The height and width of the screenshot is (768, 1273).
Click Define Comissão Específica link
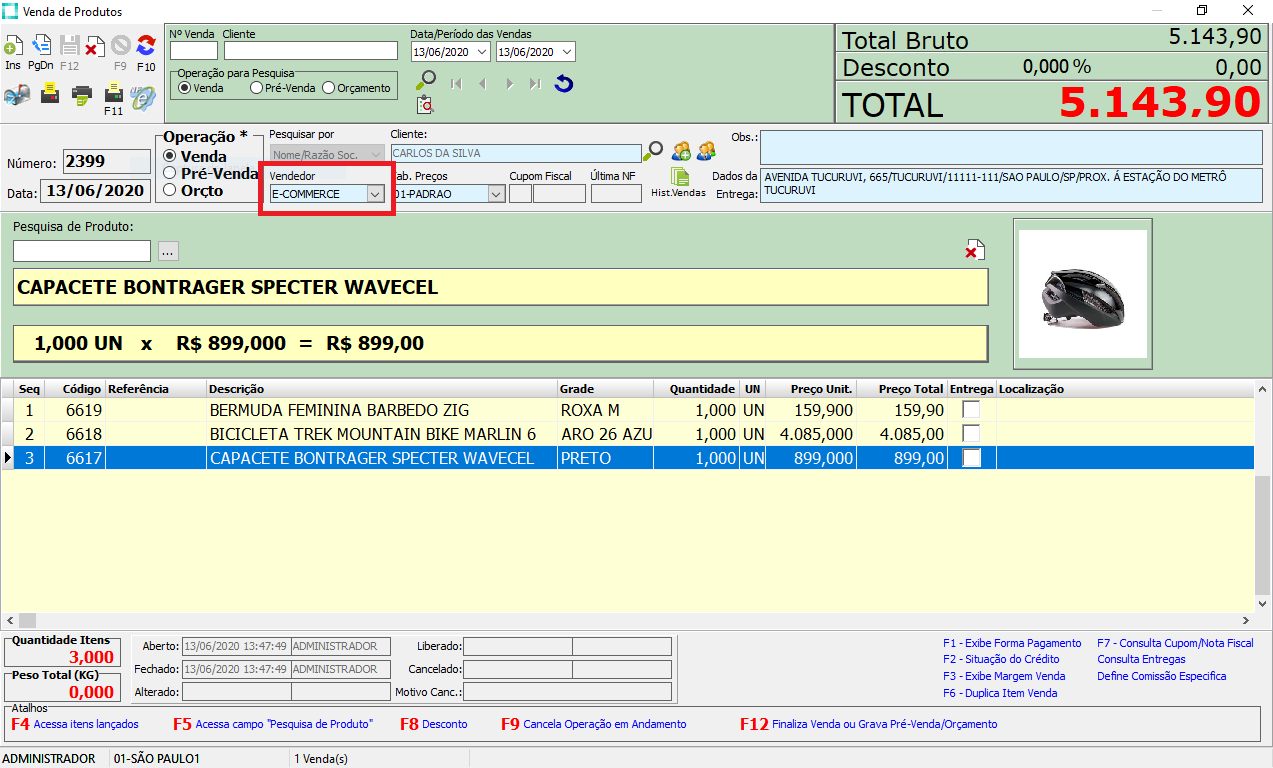click(1161, 677)
